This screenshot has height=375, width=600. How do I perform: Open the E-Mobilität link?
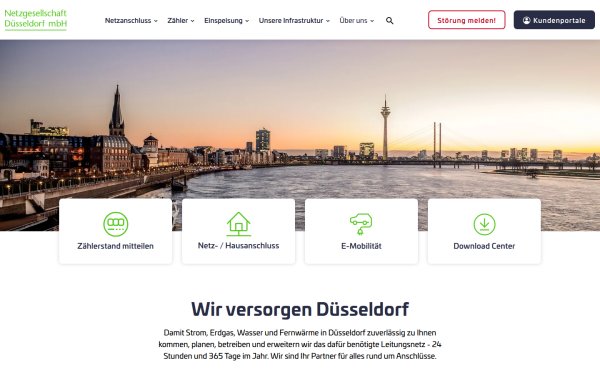tap(361, 246)
